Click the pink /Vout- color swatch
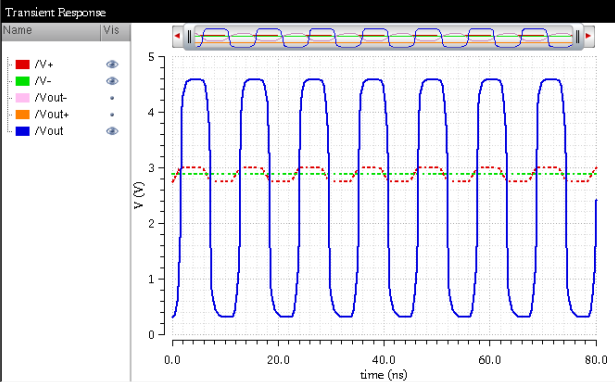Image resolution: width=615 pixels, height=382 pixels. click(22, 98)
